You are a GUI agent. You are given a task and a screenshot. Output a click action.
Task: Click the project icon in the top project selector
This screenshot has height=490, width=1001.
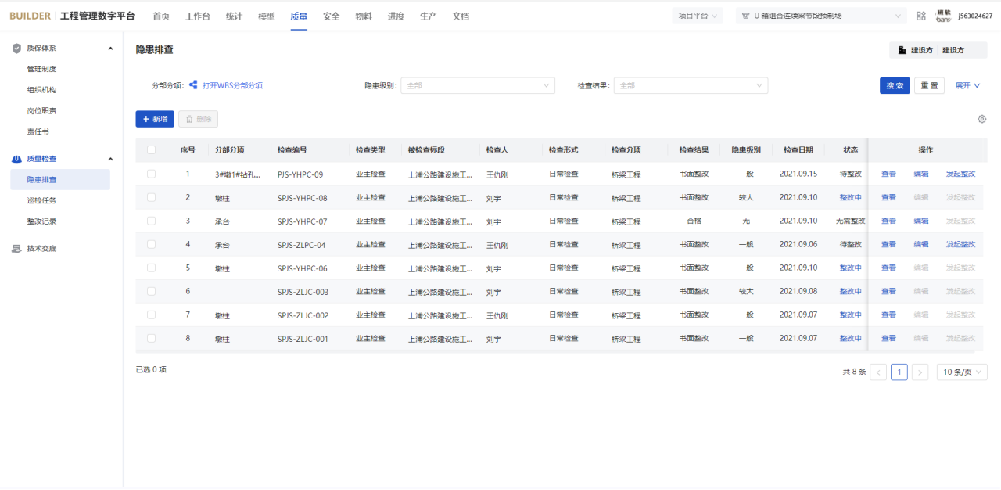tap(745, 16)
